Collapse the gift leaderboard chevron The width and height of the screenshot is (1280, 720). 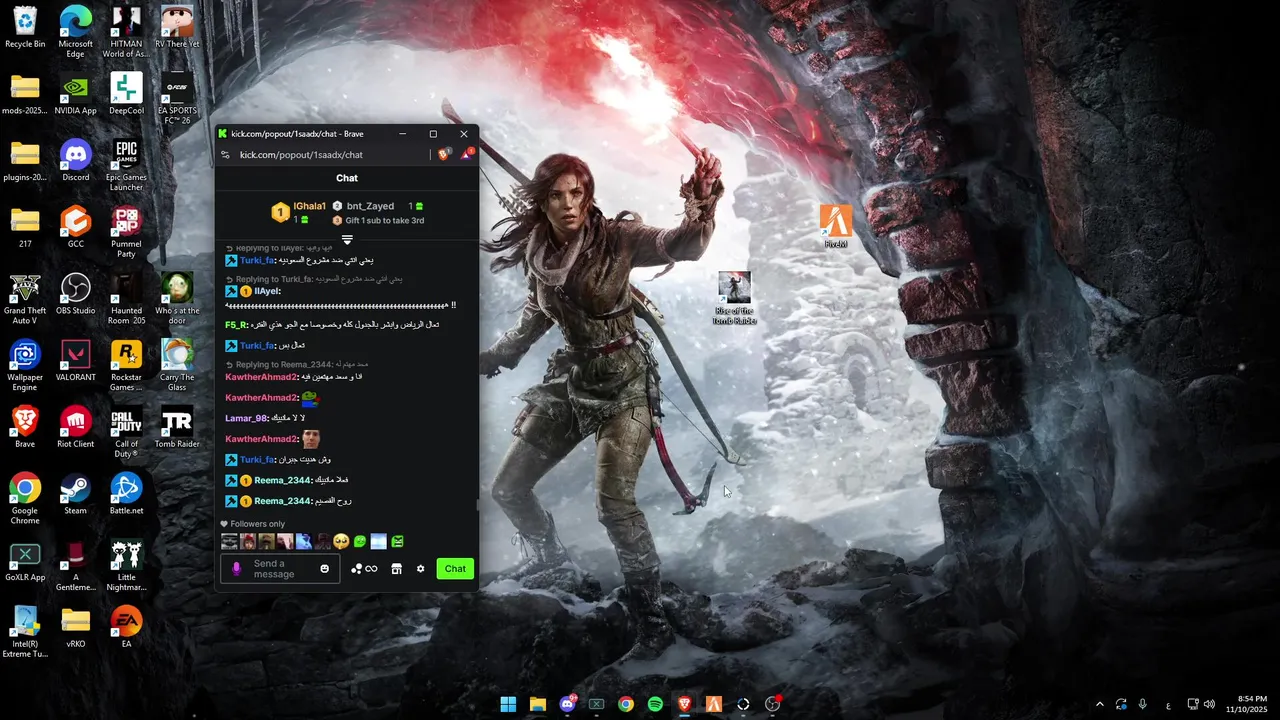click(347, 239)
